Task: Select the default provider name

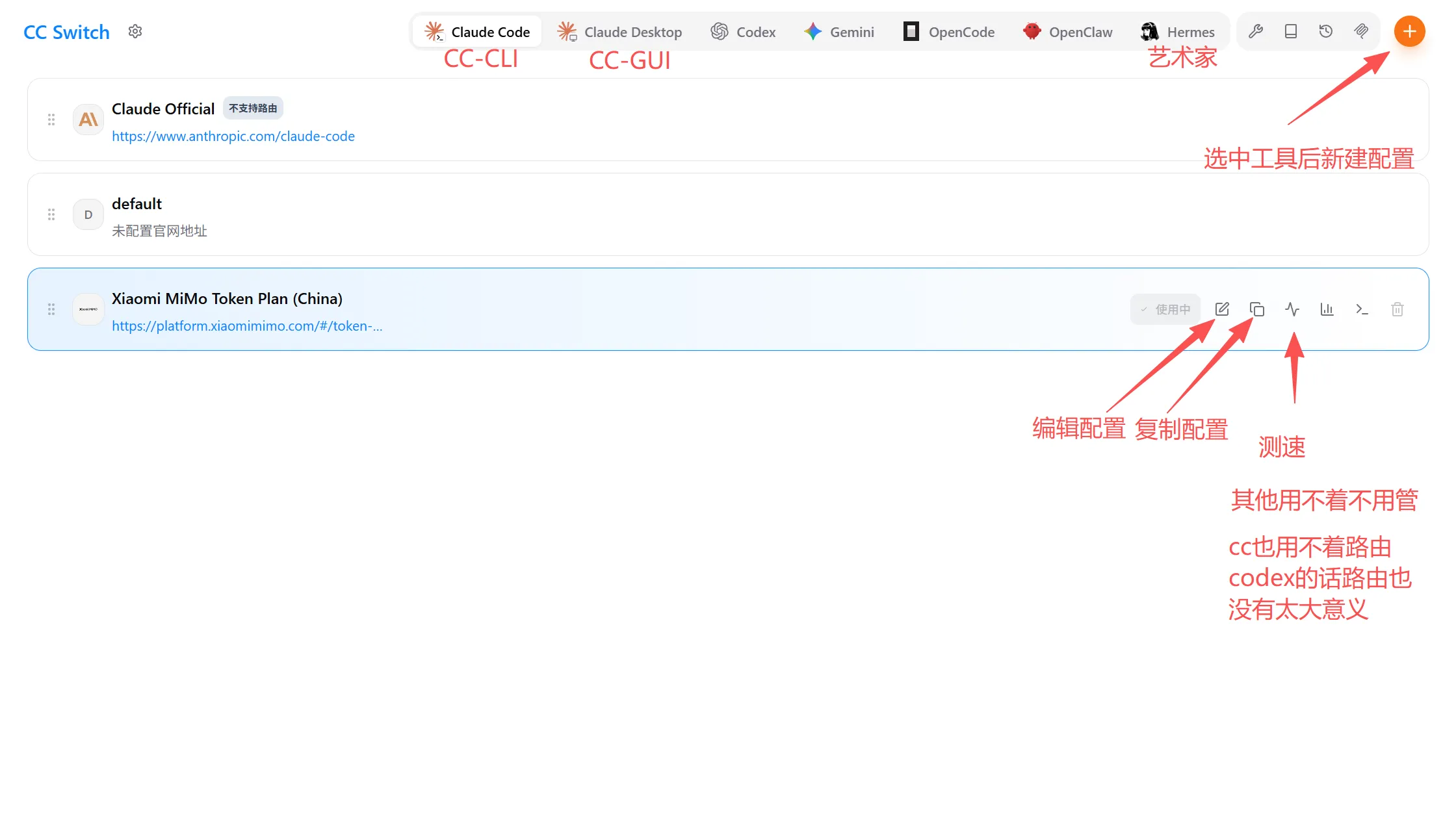Action: tap(136, 203)
